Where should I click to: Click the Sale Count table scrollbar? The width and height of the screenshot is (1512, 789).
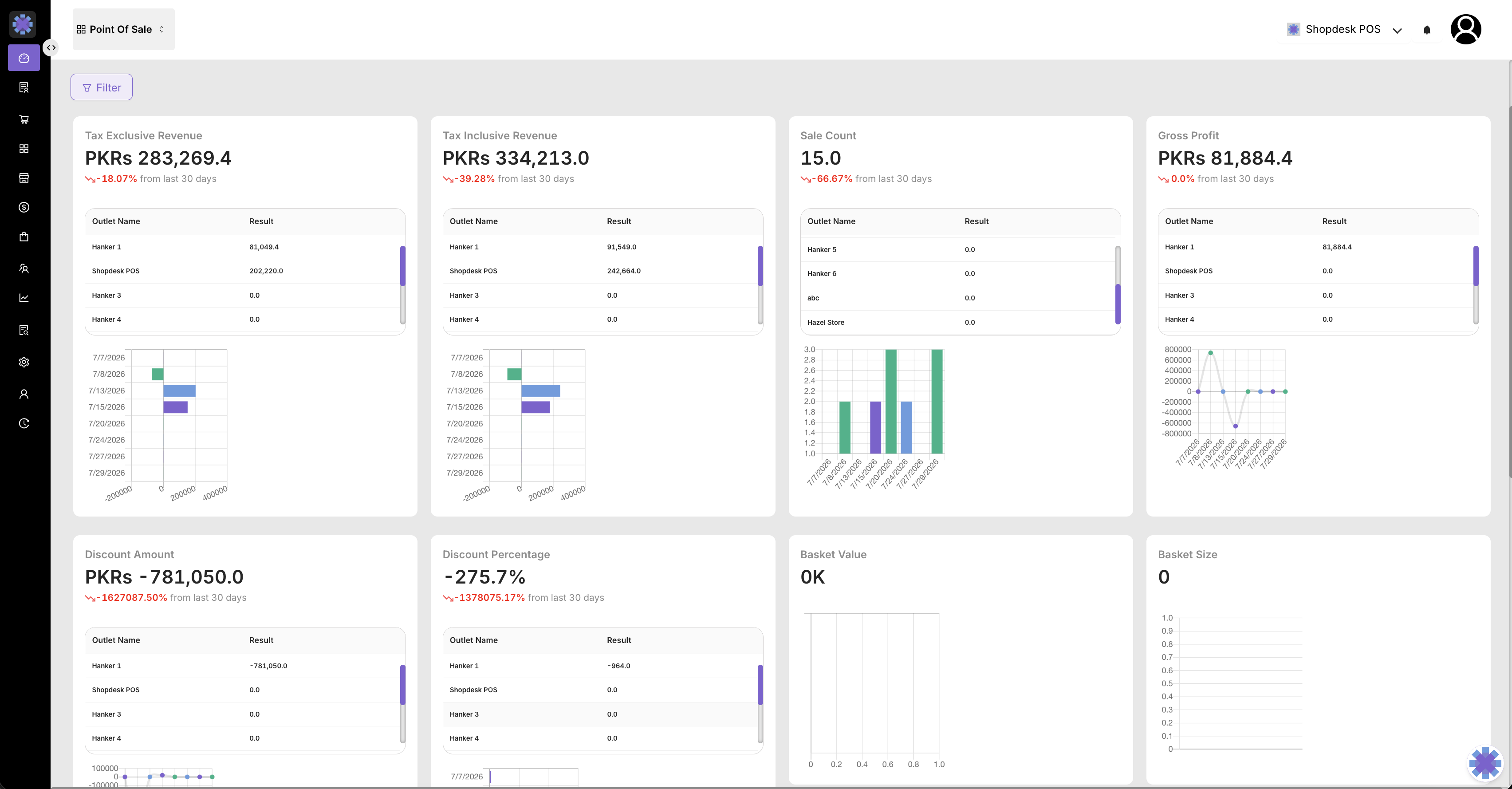(1118, 285)
